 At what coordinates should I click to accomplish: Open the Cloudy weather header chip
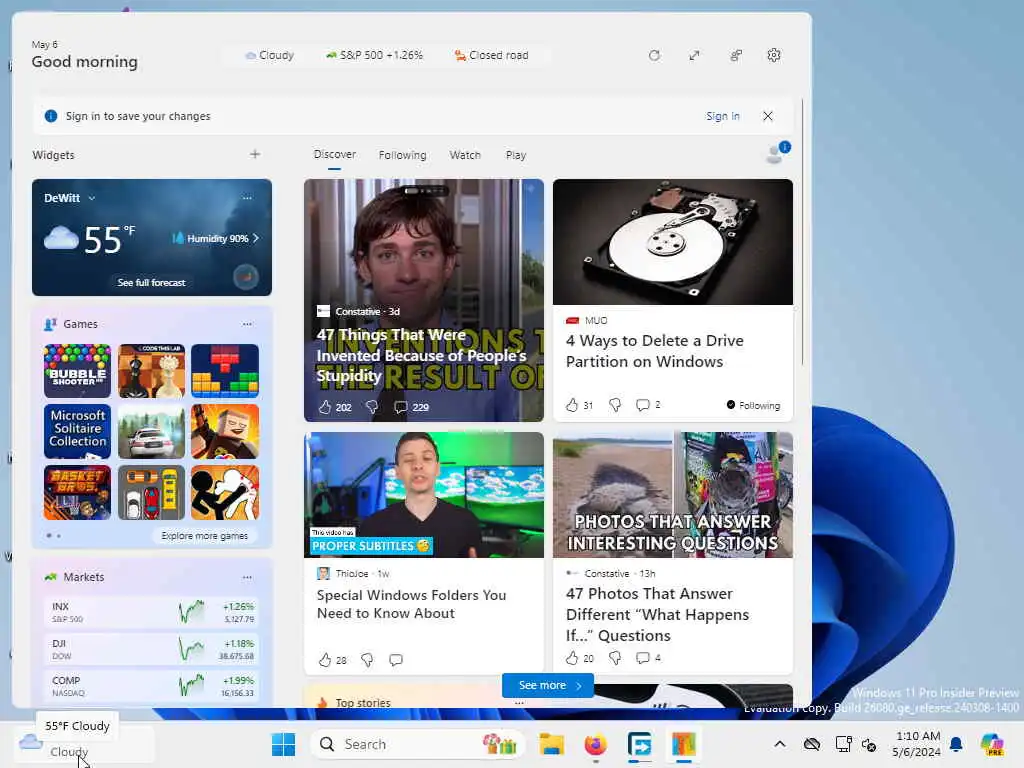pos(269,56)
